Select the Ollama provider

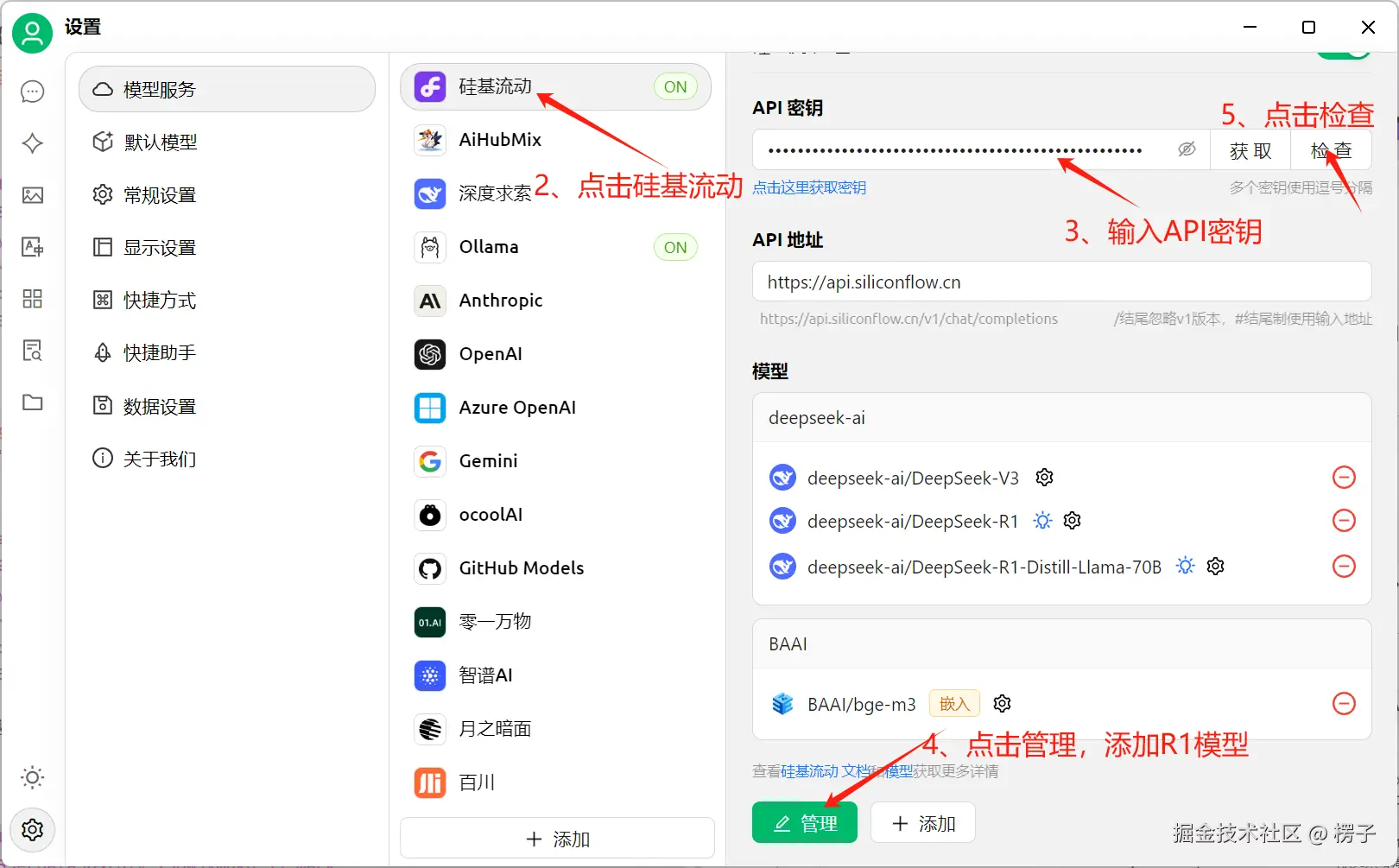click(x=556, y=247)
